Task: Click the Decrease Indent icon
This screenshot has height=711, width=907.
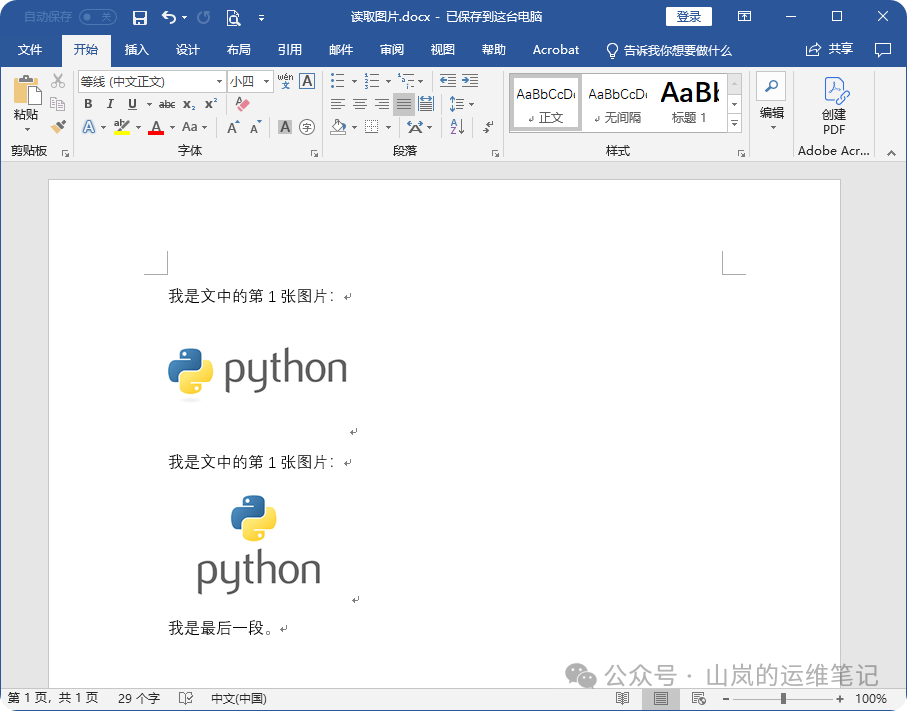Action: click(448, 81)
